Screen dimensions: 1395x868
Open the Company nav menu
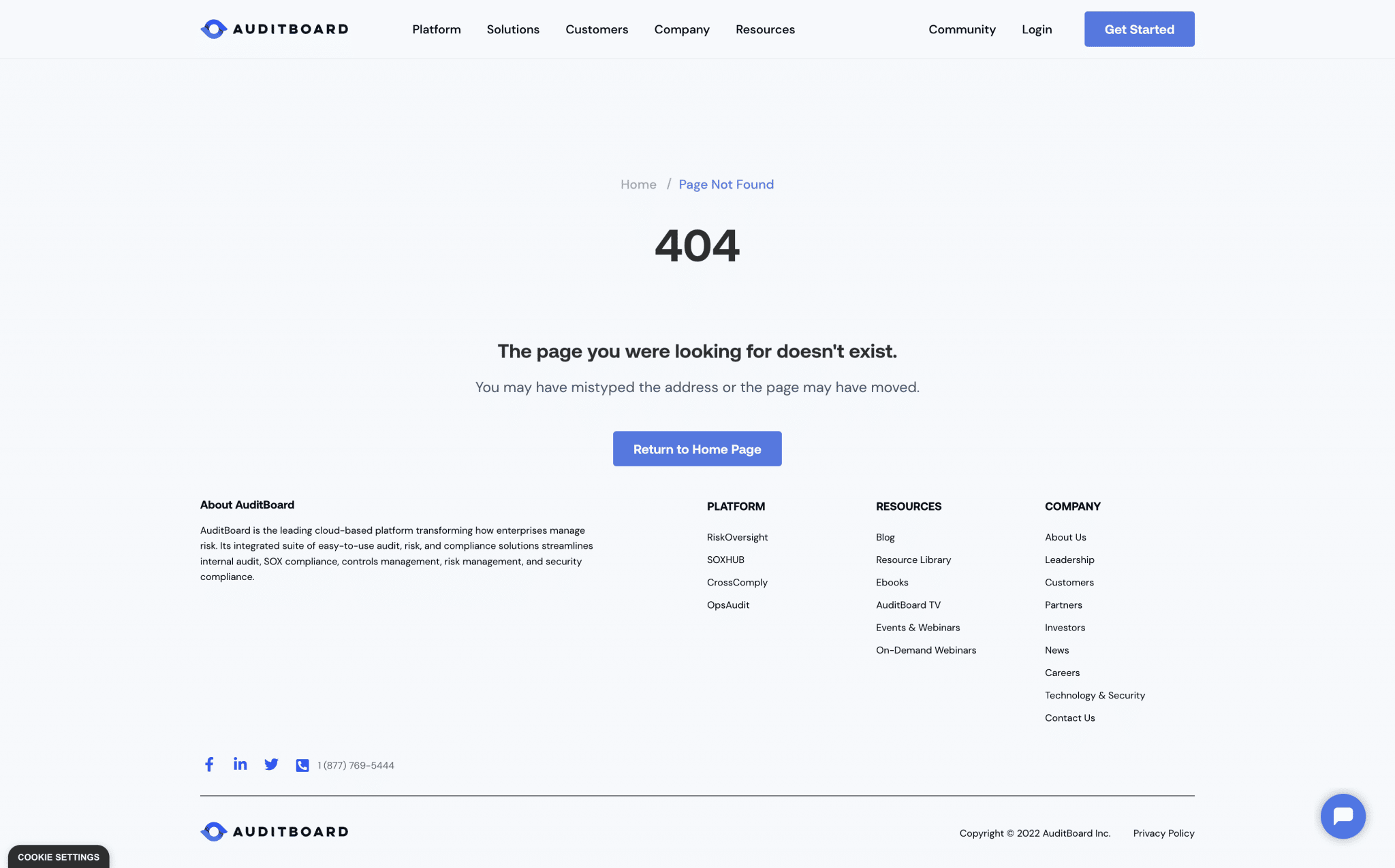tap(682, 30)
